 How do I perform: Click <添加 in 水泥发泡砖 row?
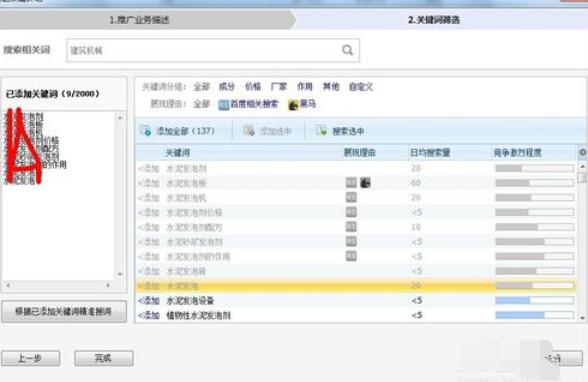tap(149, 271)
